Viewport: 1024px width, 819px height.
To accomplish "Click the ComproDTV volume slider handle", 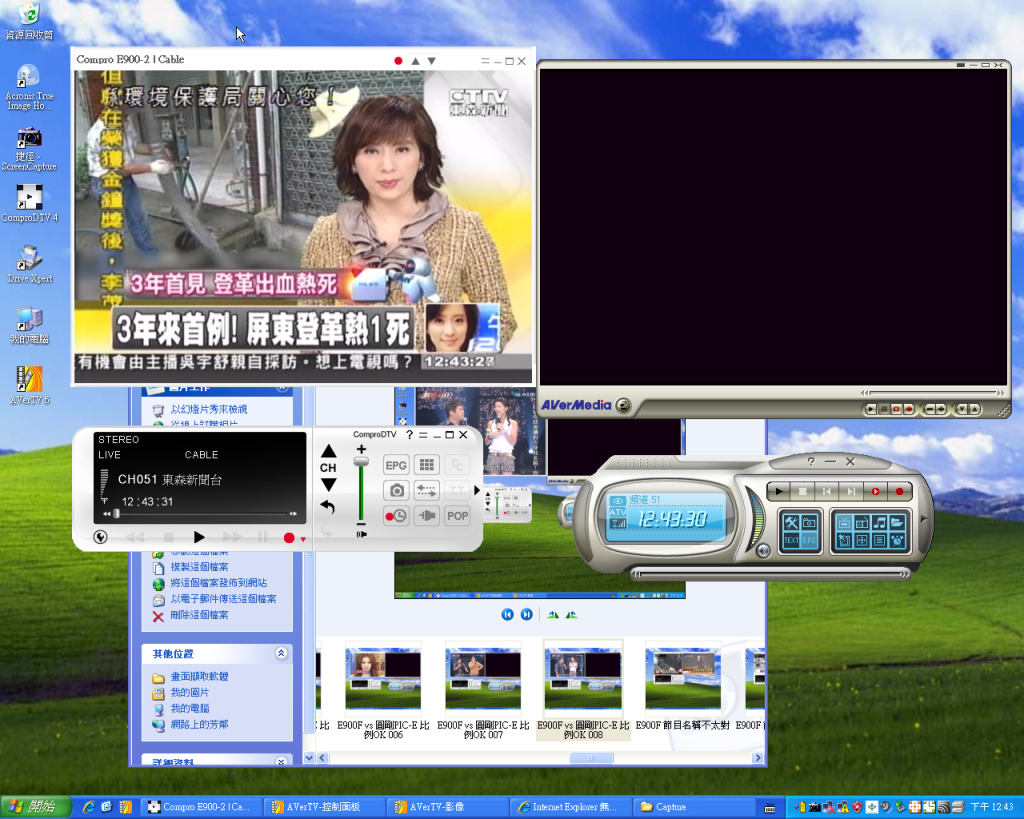I will click(361, 462).
